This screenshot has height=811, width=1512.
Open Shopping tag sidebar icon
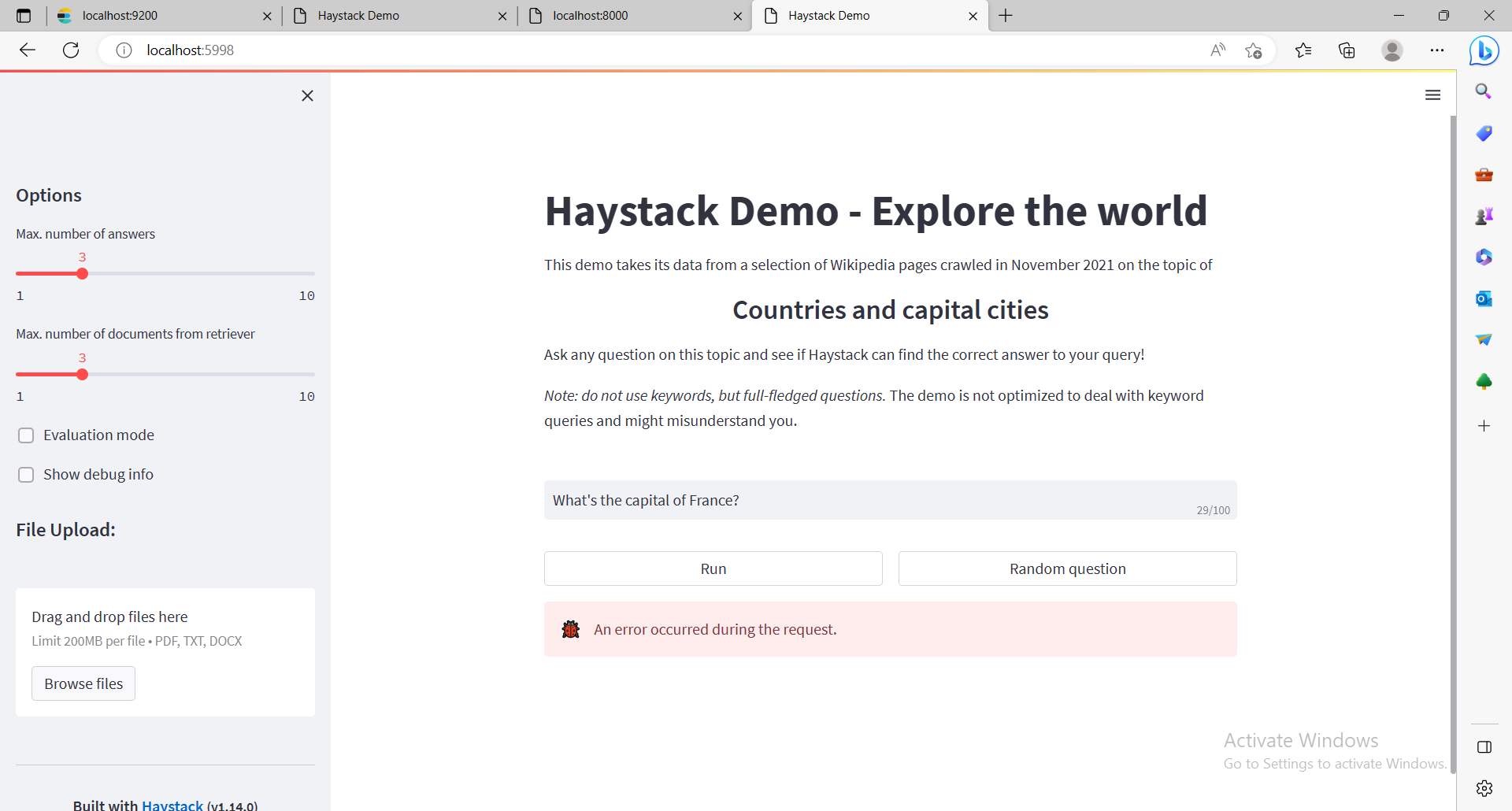point(1484,133)
